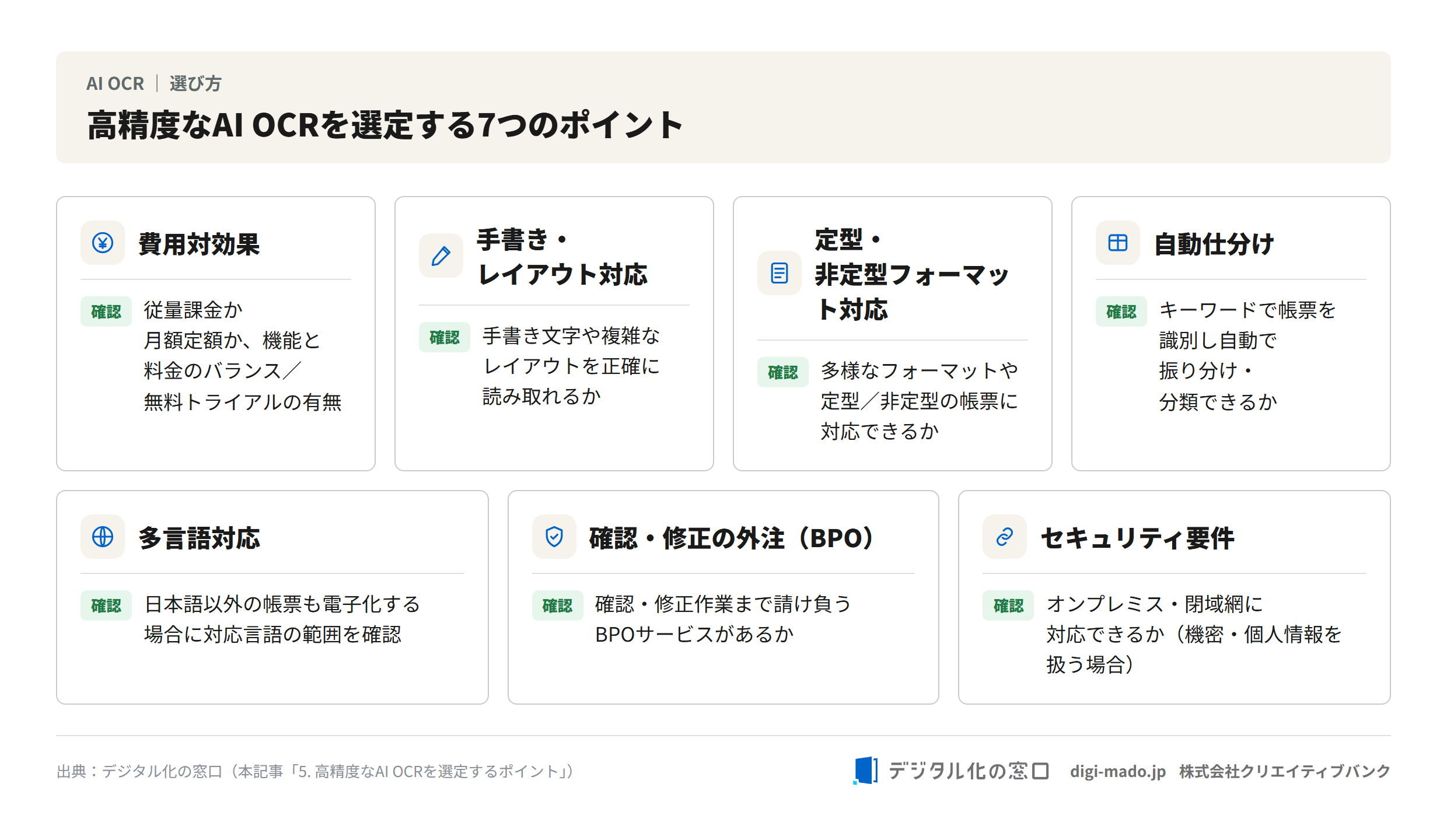Click text 確認・修正作業まで請け負う

(x=723, y=604)
